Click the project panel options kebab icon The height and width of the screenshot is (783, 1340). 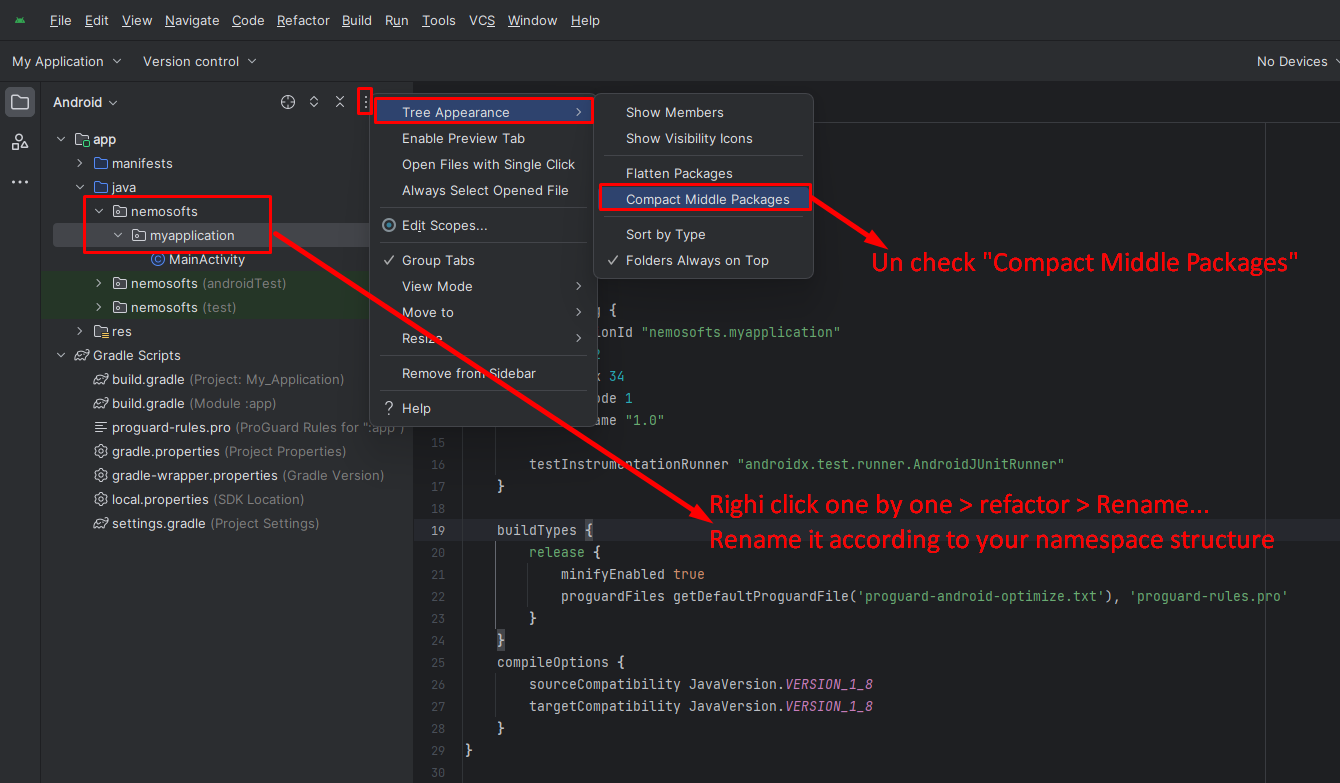[x=366, y=102]
